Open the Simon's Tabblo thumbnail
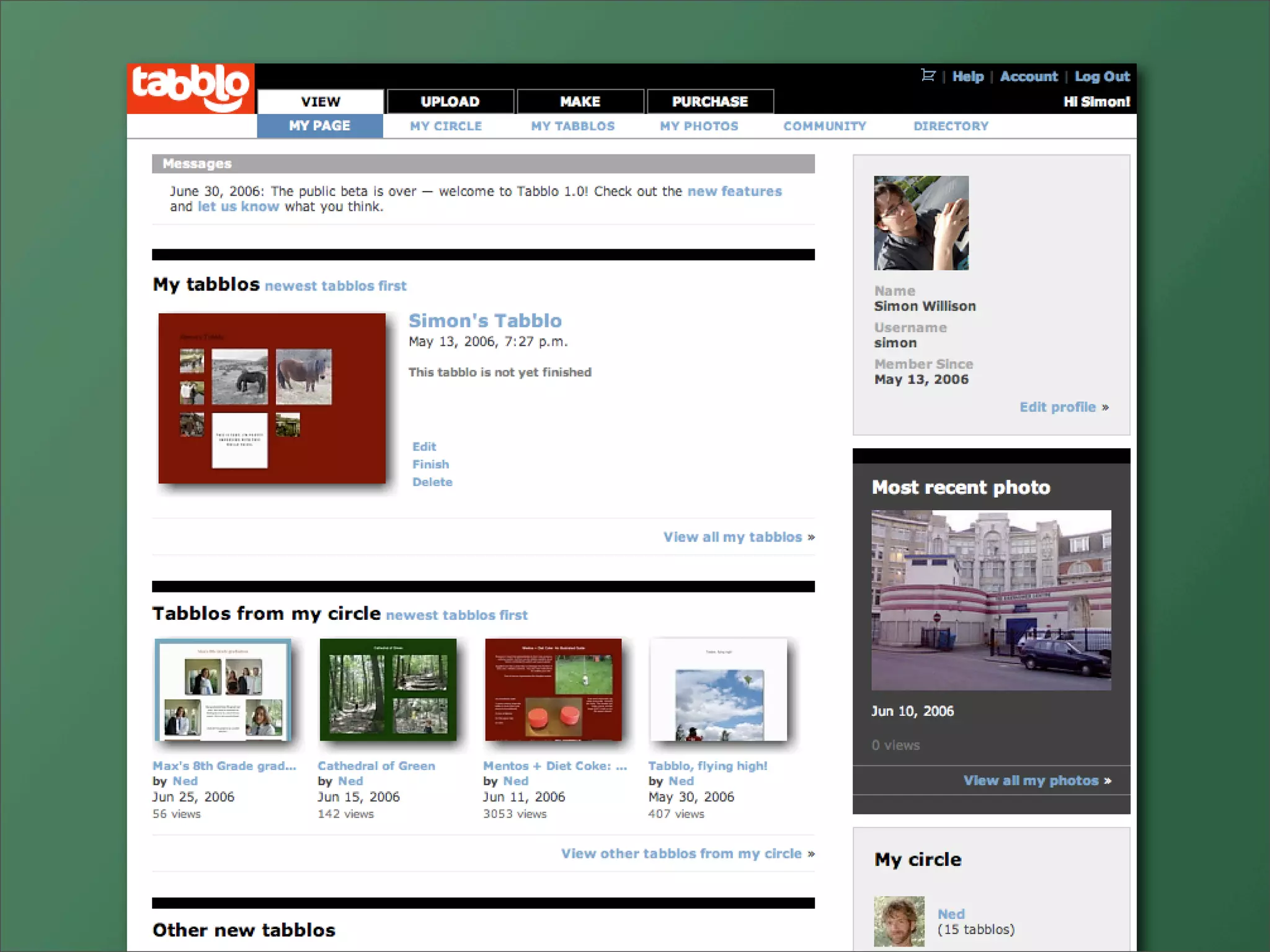Screen dimensions: 1270x952 272,398
